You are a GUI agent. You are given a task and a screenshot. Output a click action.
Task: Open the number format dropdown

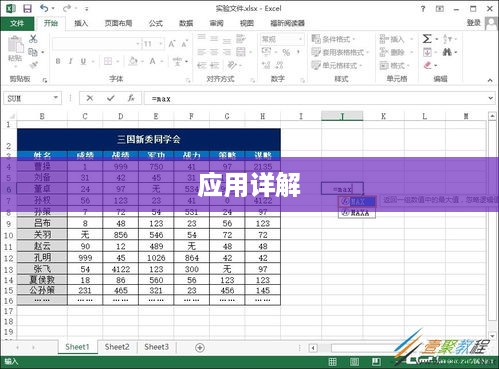pyautogui.click(x=301, y=39)
